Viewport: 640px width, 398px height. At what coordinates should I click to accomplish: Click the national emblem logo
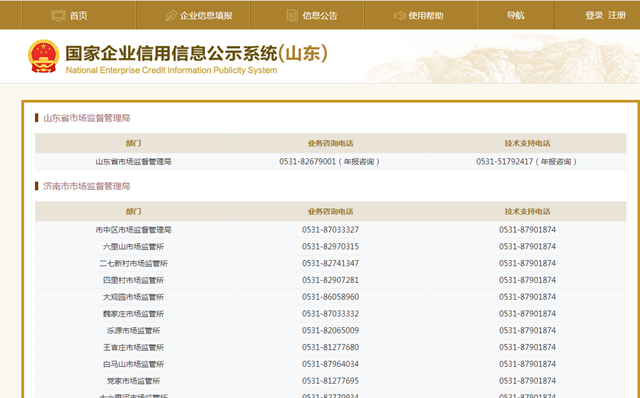44,56
